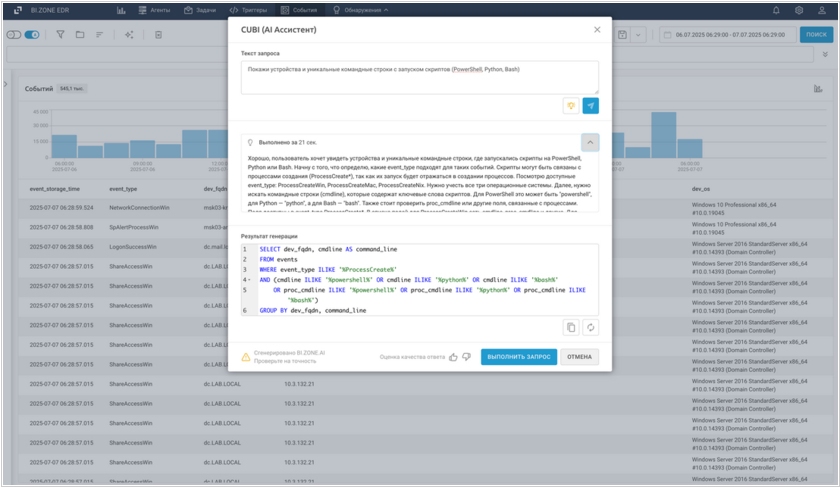Click the event_storage_time column header

pyautogui.click(x=55, y=189)
